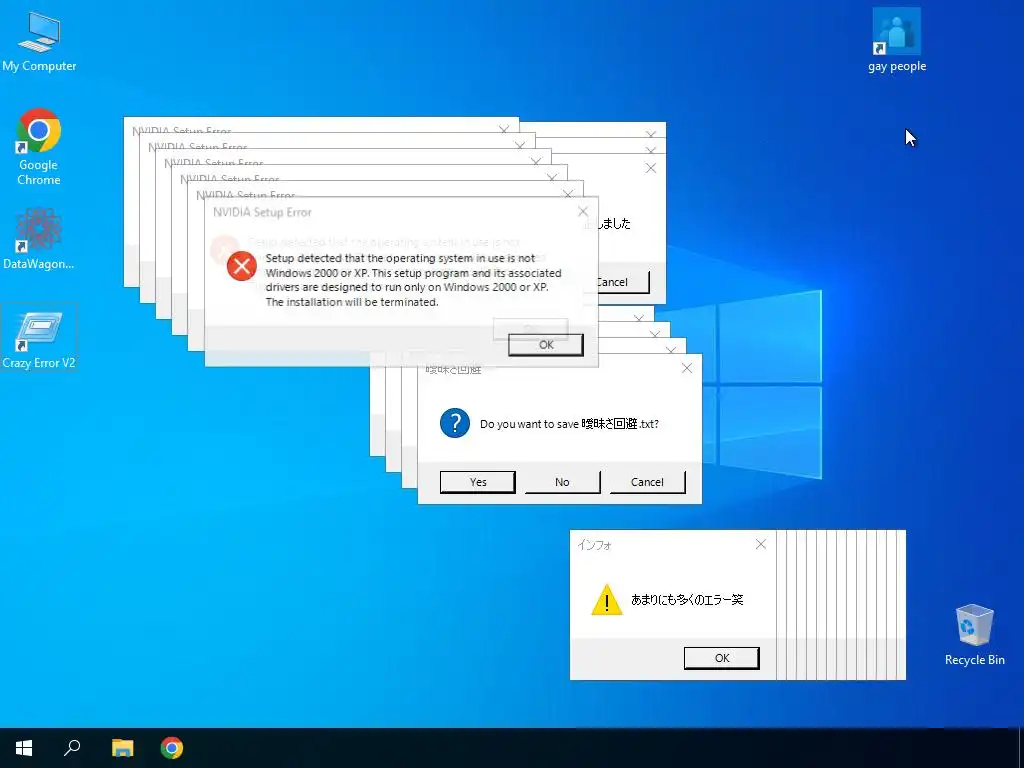Close the save .txt question dialog
This screenshot has height=768, width=1024.
pos(687,368)
